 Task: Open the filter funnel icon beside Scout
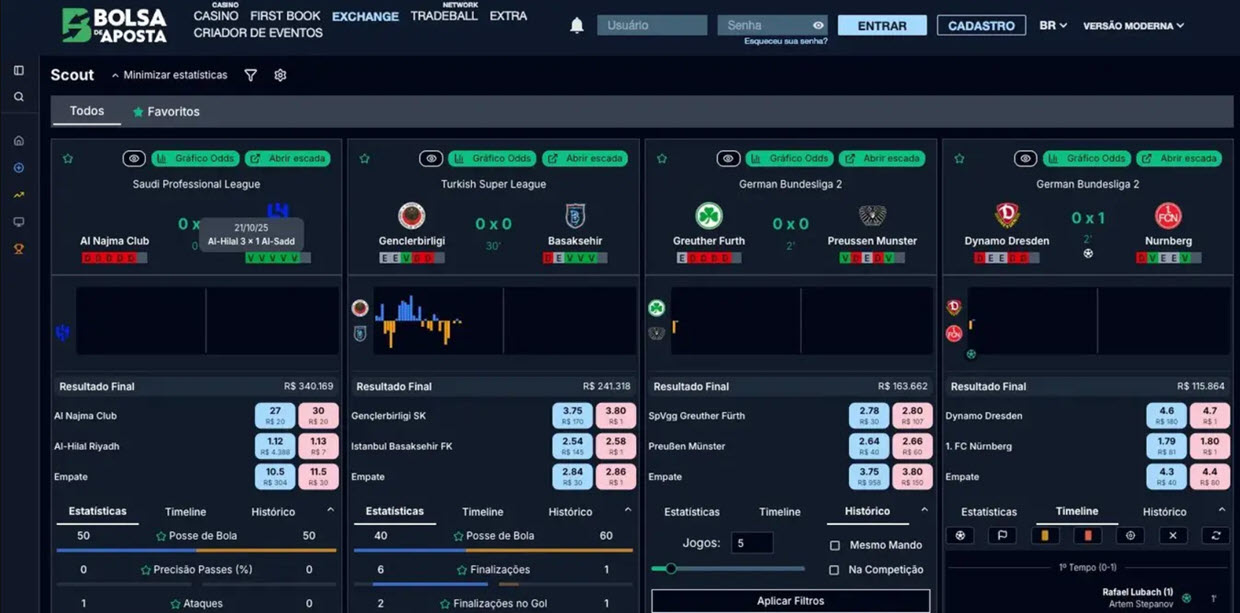click(x=251, y=75)
